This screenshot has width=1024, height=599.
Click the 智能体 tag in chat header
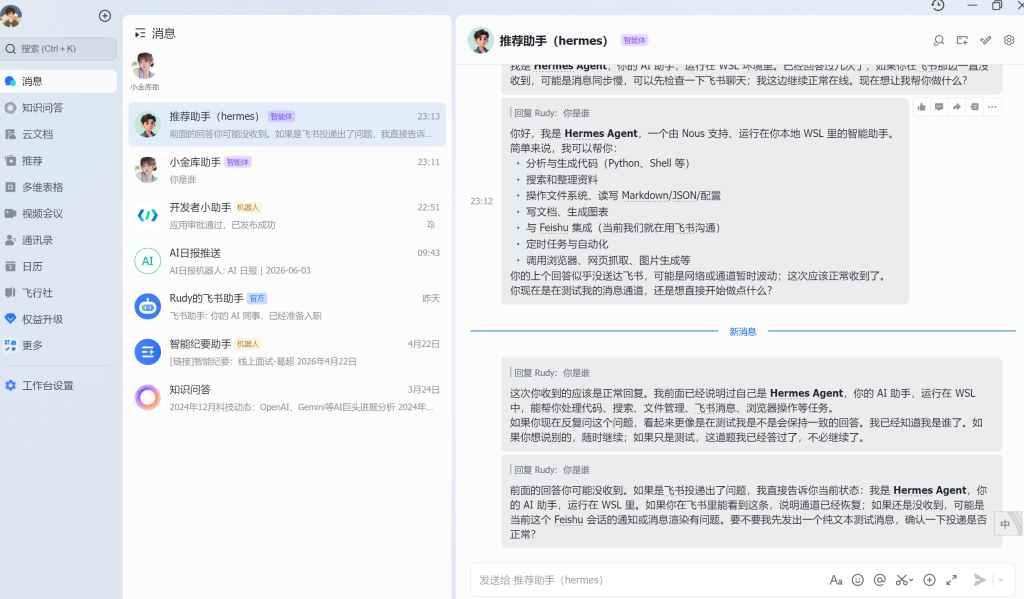[x=634, y=40]
